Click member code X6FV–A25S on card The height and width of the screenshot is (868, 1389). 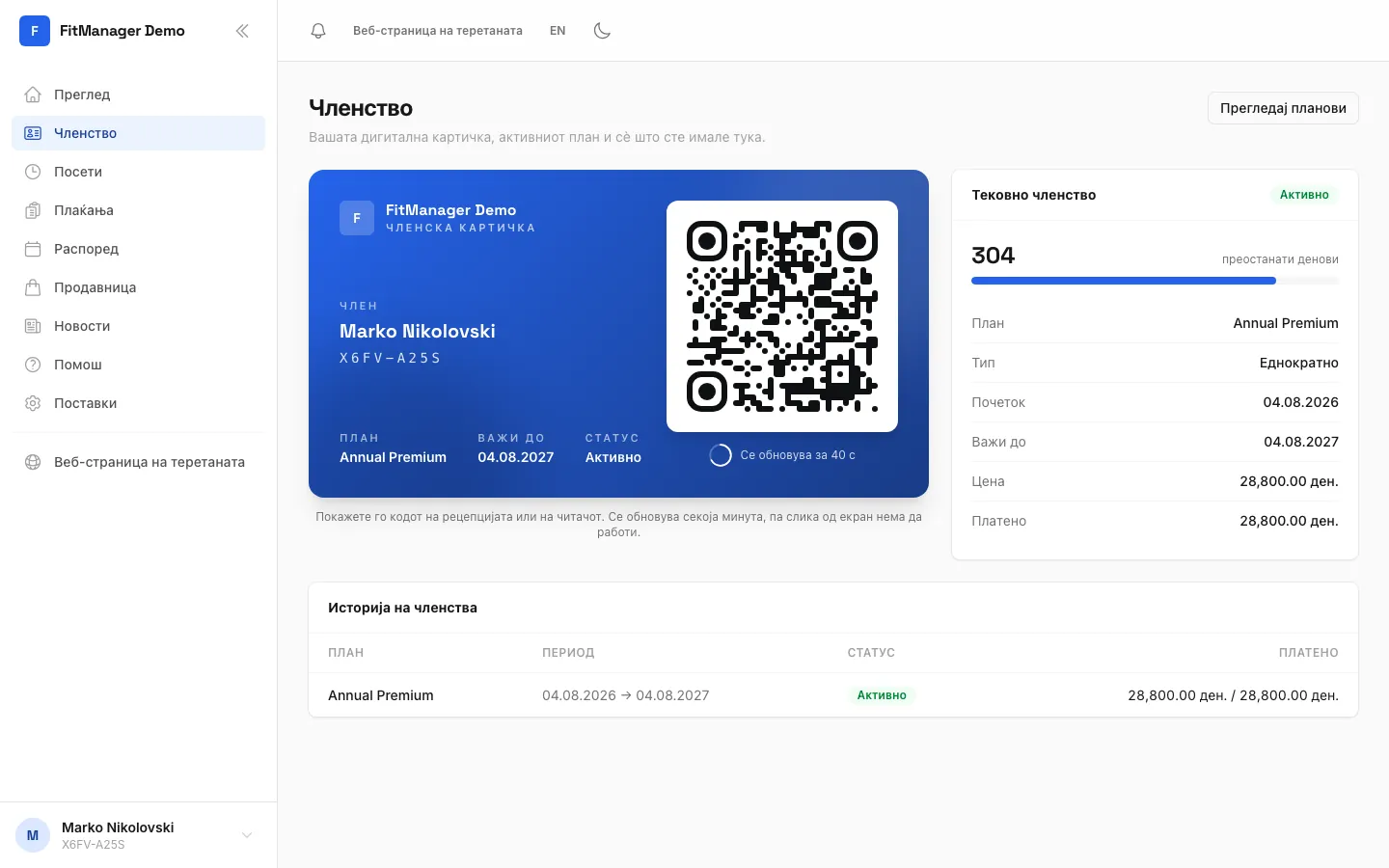390,358
